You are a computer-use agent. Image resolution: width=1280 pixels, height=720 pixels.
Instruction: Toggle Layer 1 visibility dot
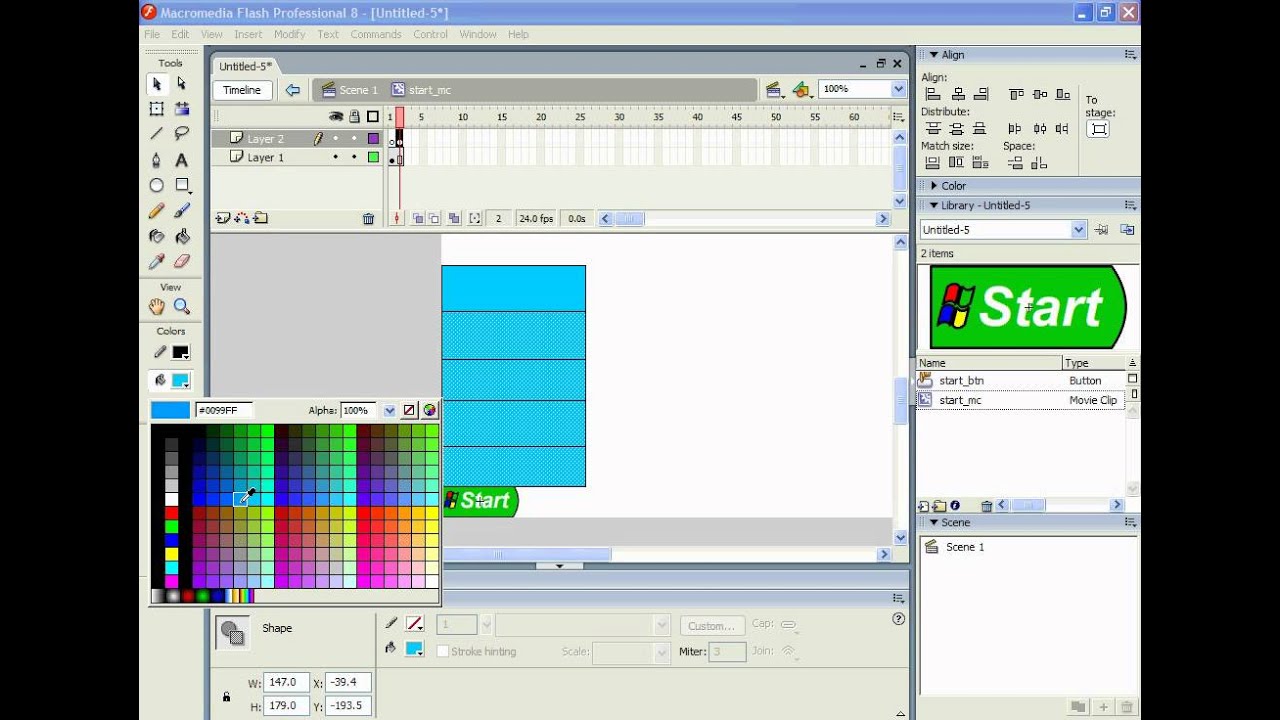click(x=336, y=157)
